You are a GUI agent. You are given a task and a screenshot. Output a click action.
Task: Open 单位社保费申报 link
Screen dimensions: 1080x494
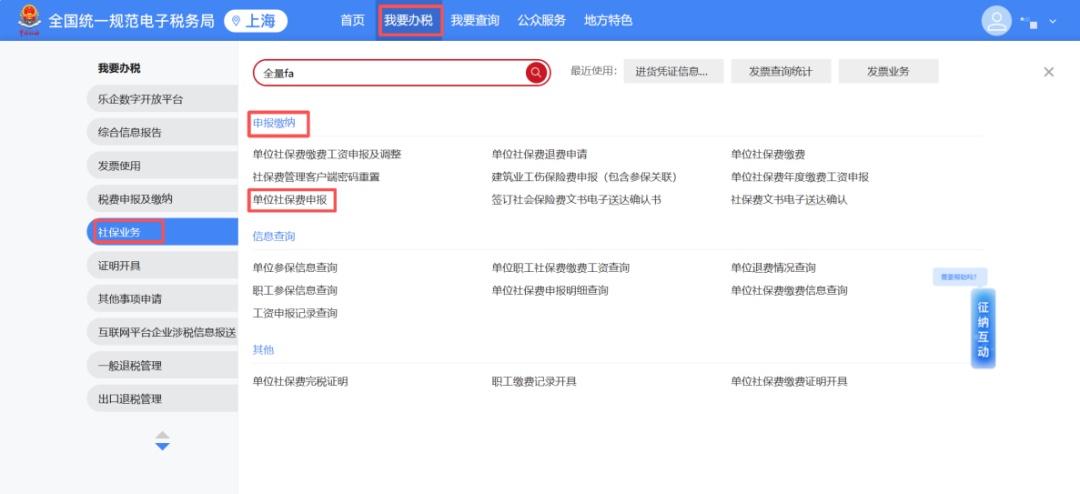click(x=290, y=200)
